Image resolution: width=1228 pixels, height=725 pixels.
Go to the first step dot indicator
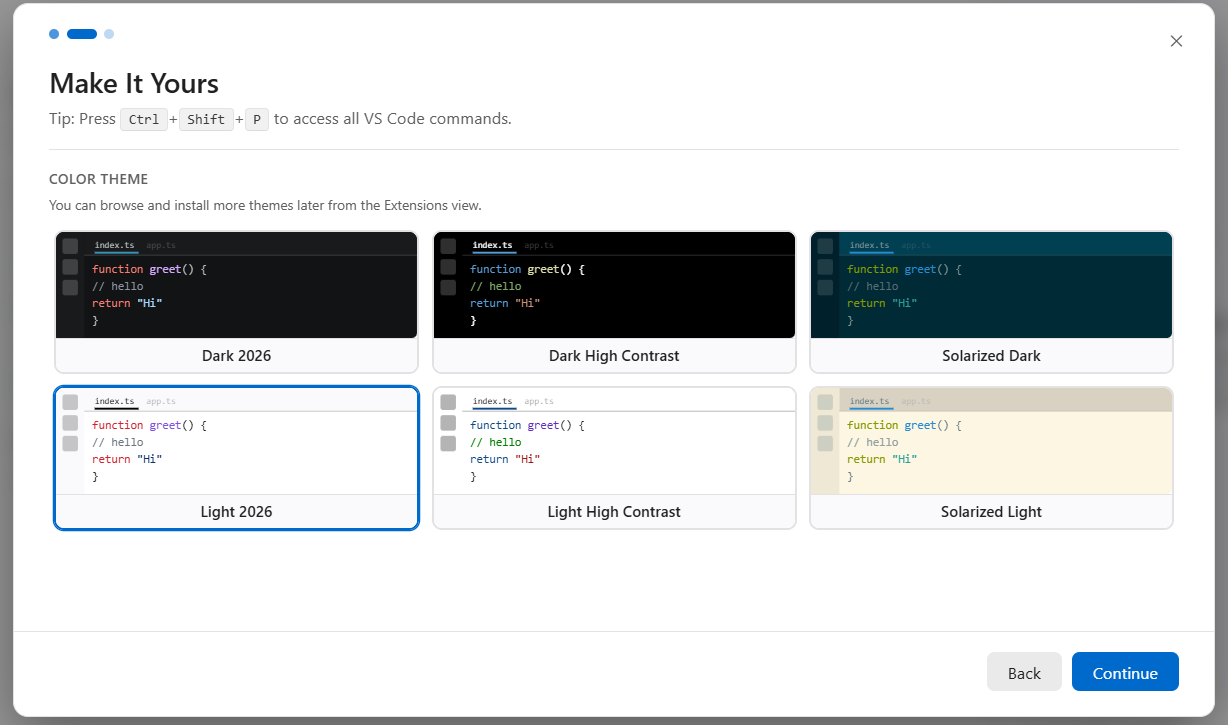pos(54,34)
